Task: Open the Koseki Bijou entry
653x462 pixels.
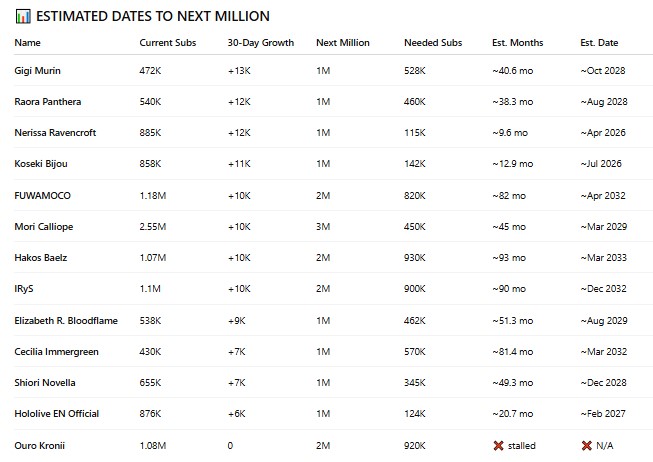Action: tap(41, 164)
